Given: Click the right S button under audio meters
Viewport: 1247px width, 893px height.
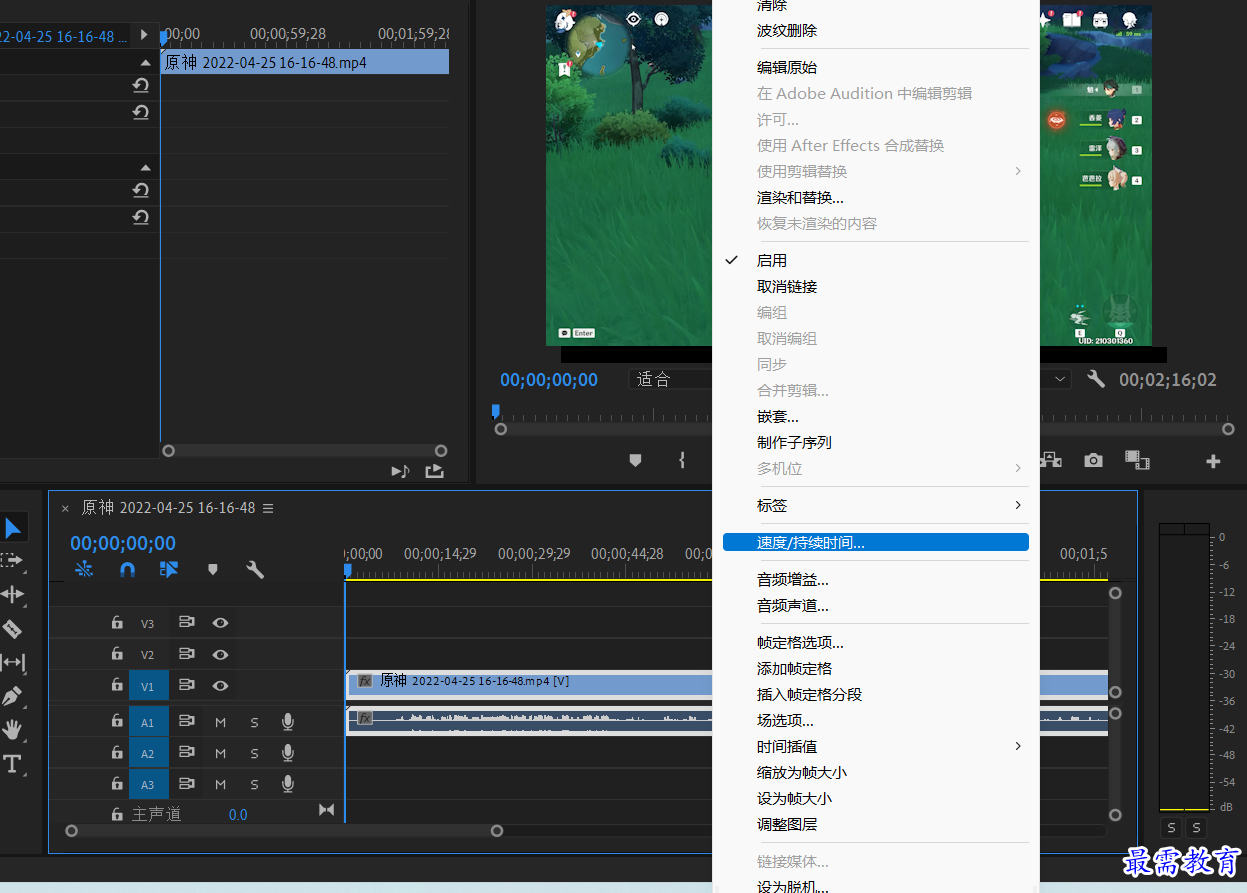Looking at the screenshot, I should 1196,828.
